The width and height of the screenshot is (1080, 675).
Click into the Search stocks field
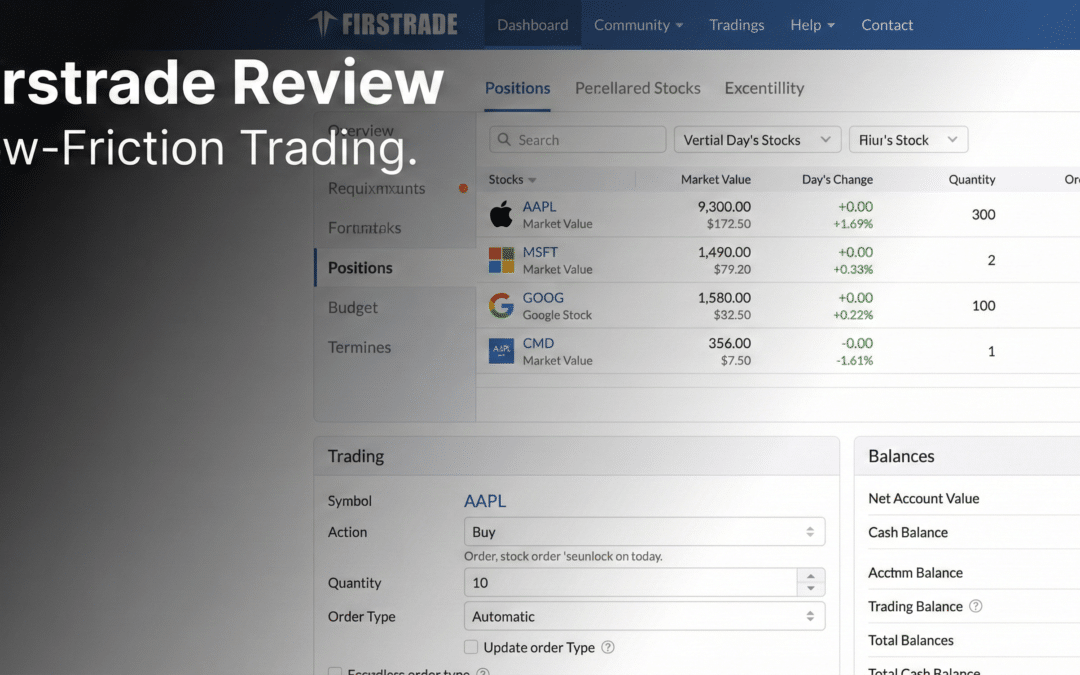pyautogui.click(x=577, y=140)
